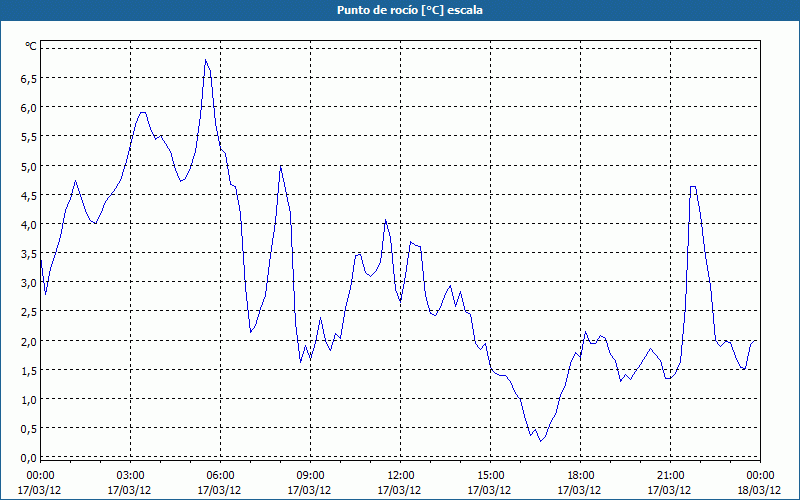800x500 pixels.
Task: Click the 3,0 y-axis value
Action: (28, 283)
